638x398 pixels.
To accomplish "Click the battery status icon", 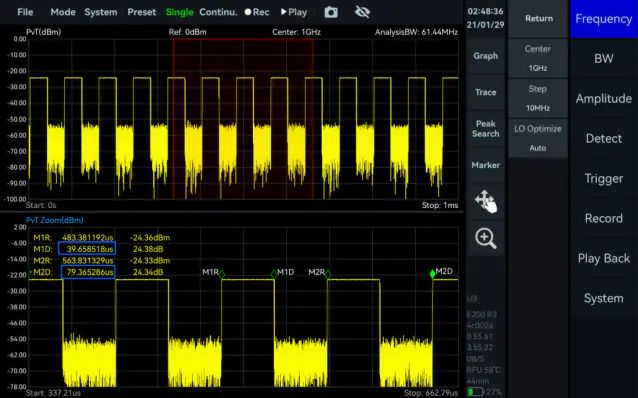I will [475, 392].
